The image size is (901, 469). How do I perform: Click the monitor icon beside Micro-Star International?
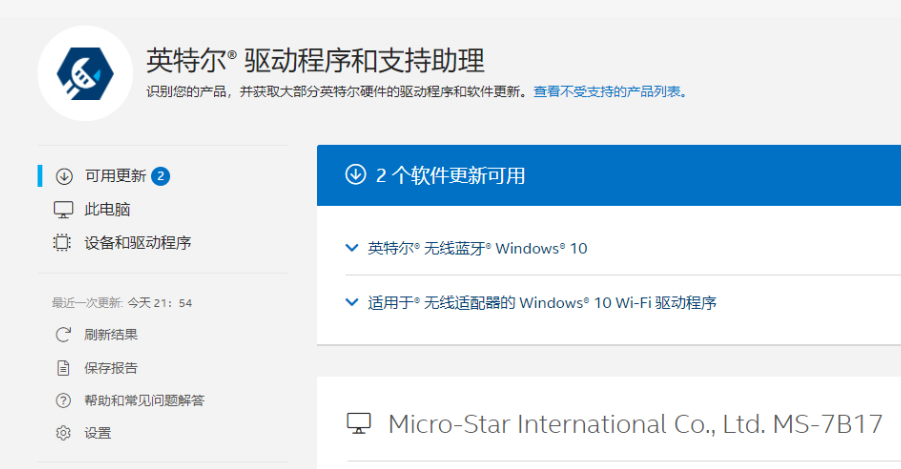pyautogui.click(x=359, y=423)
